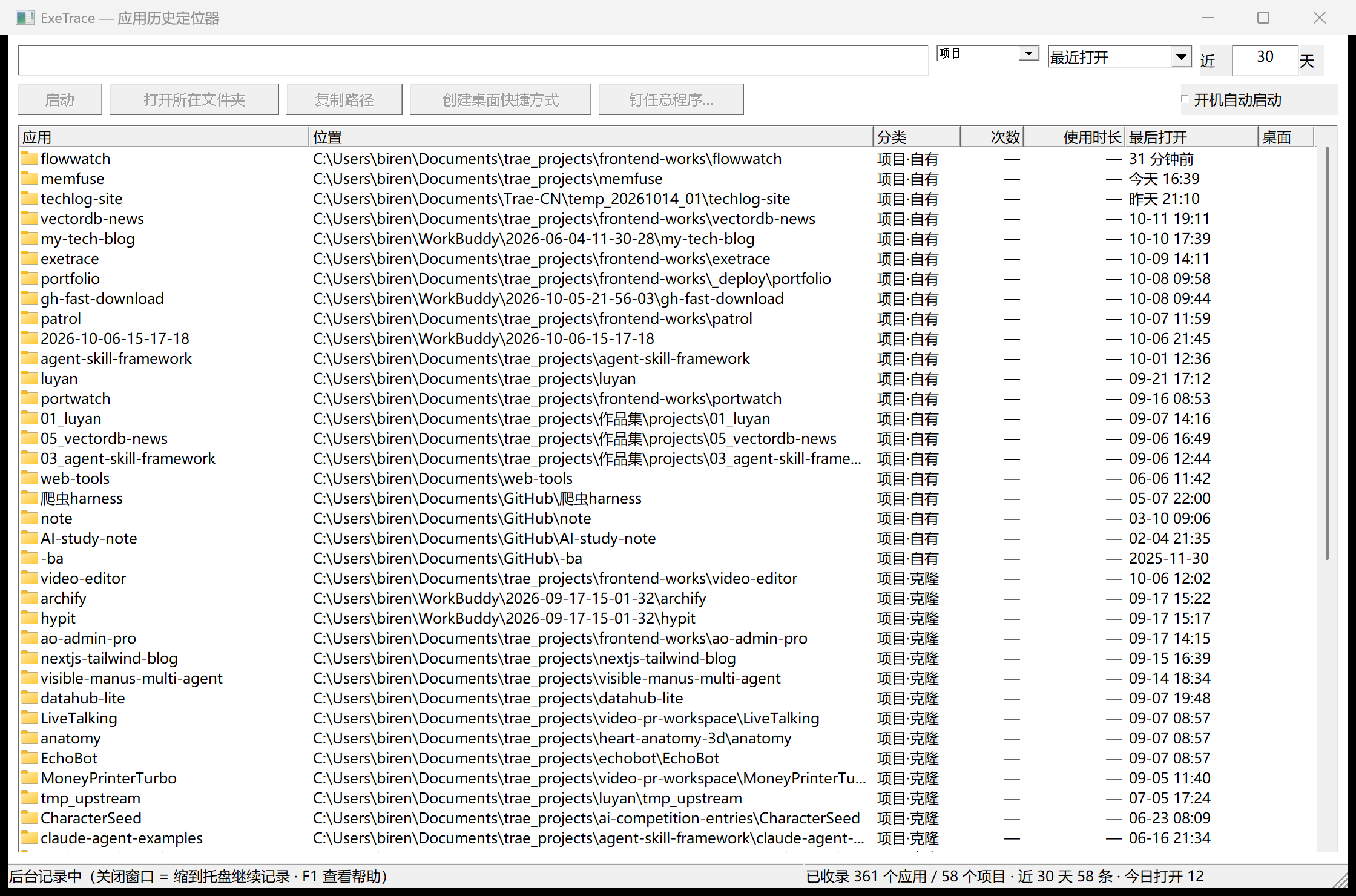
Task: Select the MoneyPrinterTurbo row
Action: tap(668, 778)
